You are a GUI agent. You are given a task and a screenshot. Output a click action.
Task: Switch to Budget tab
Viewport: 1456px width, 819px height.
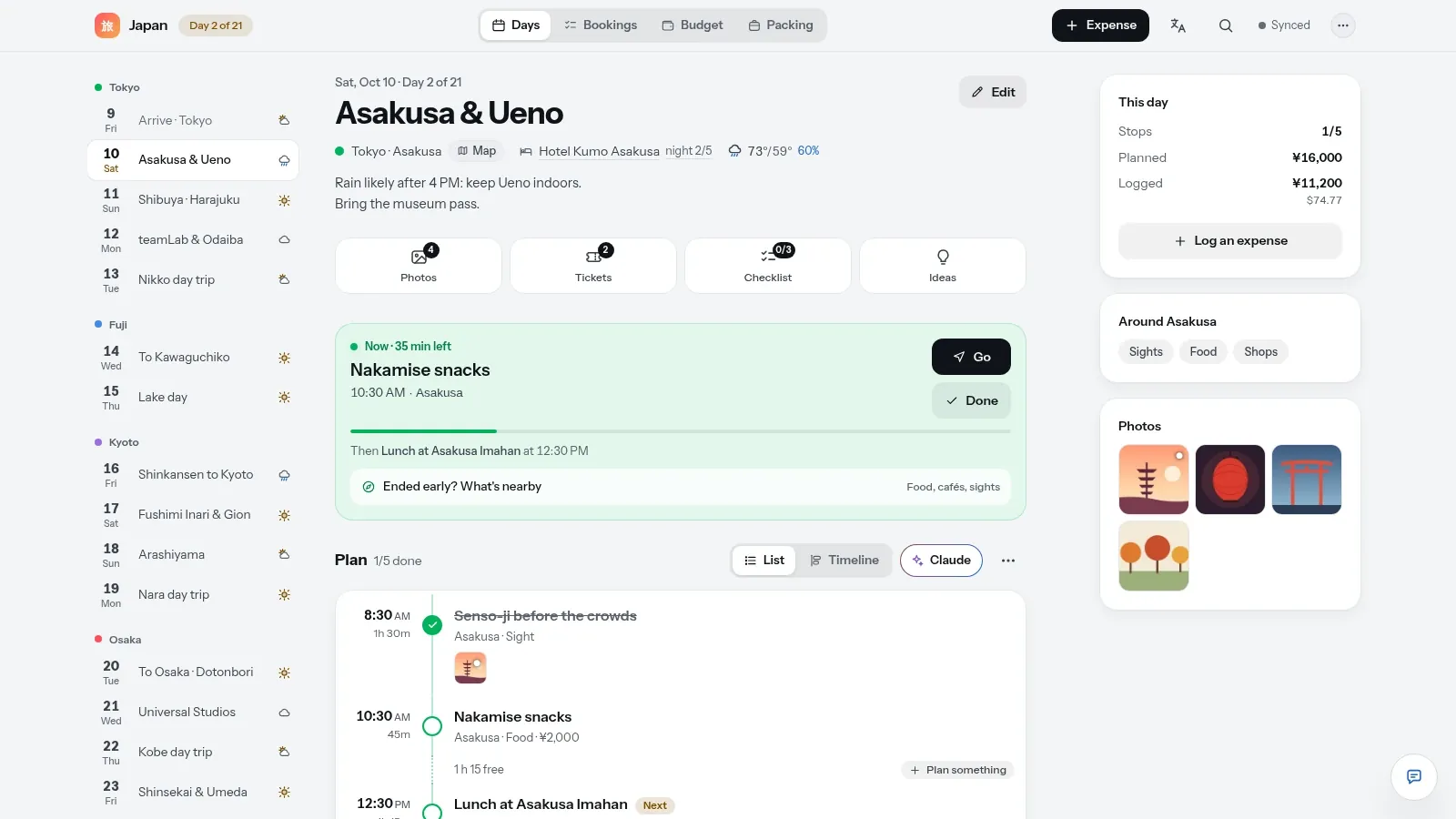click(693, 25)
